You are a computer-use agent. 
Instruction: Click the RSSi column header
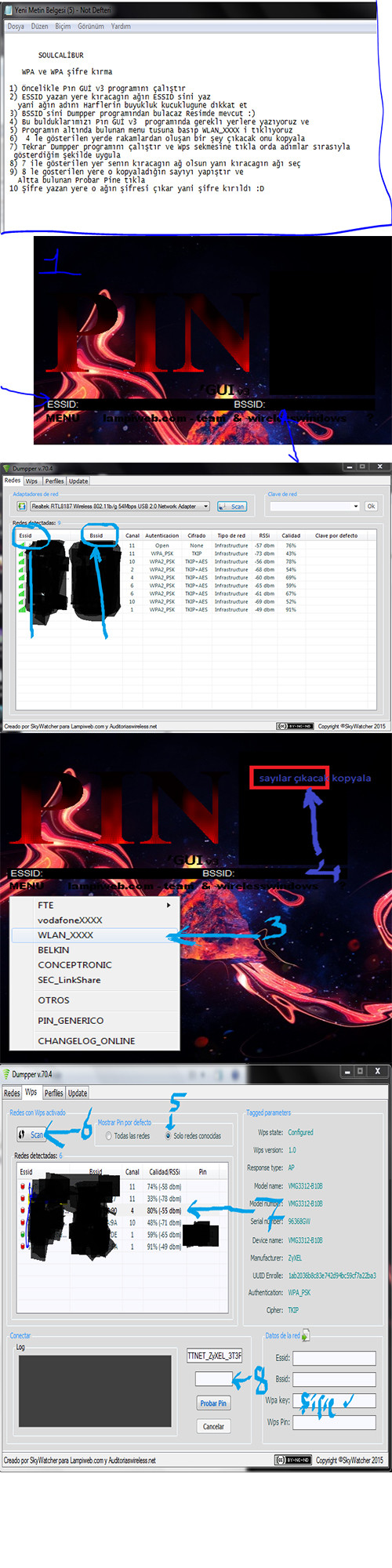264,535
